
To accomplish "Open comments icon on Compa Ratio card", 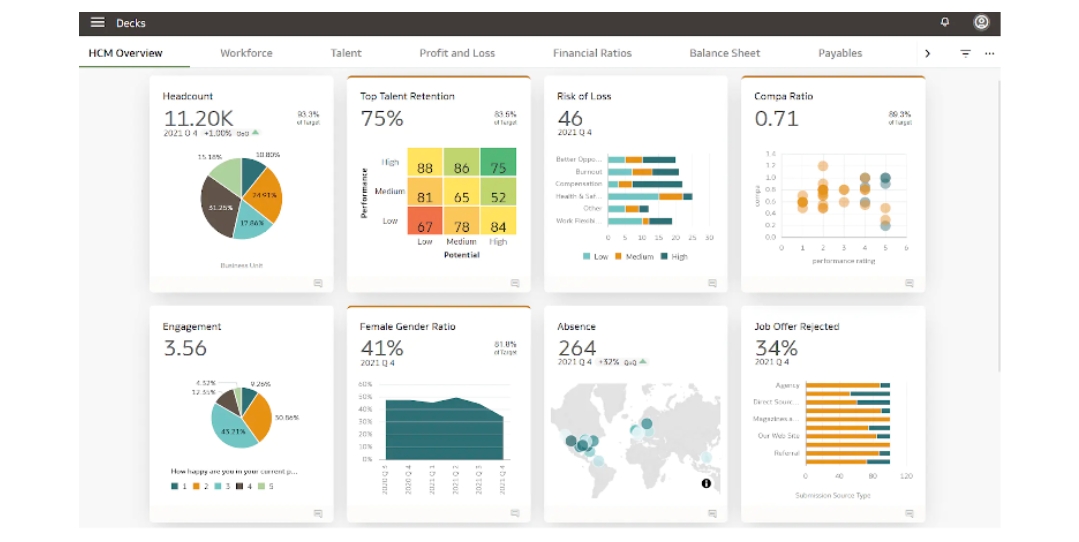I will tap(909, 283).
